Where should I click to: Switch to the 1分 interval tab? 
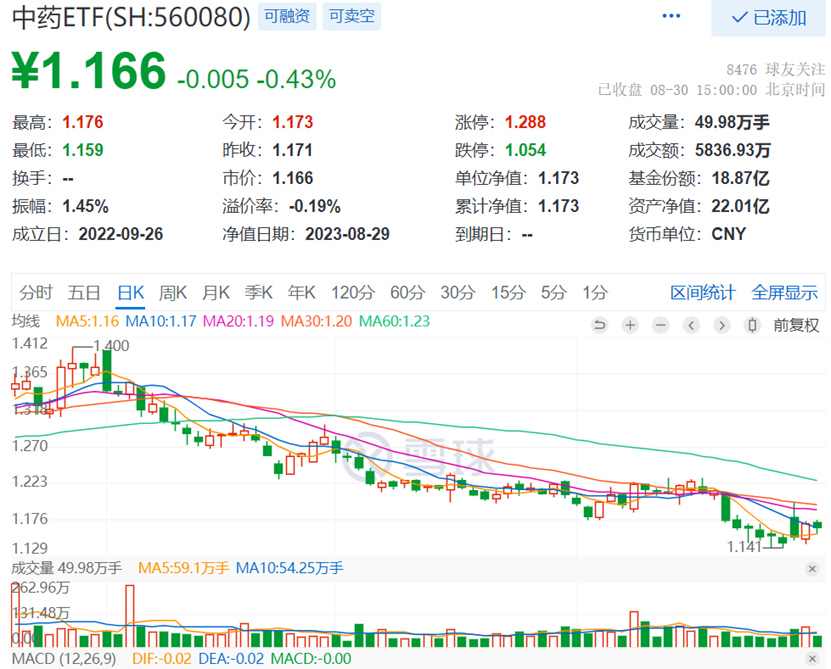[x=595, y=292]
